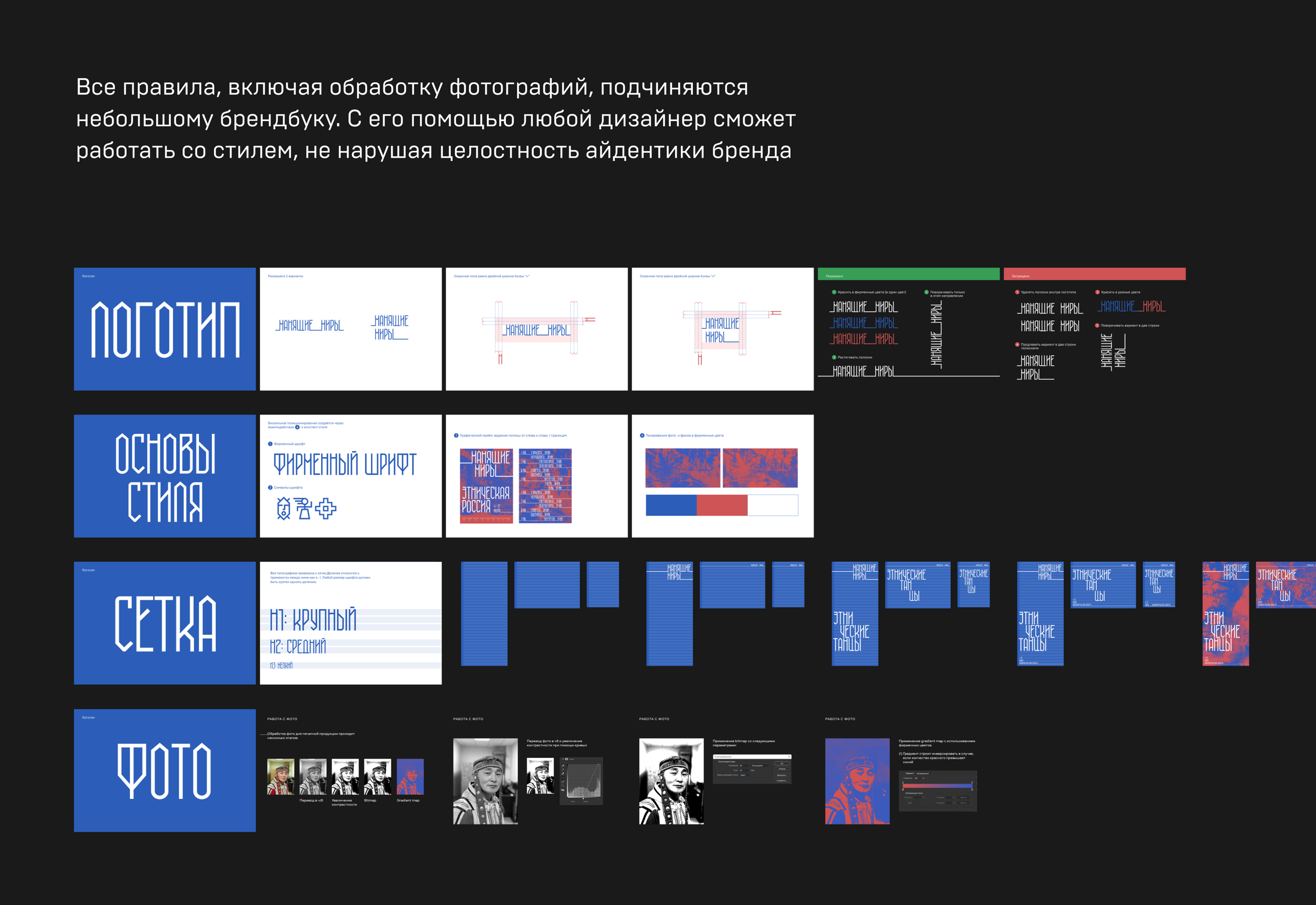Viewport: 1316px width, 905px height.
Task: Click red circle 1 'Удалять полоски внутри логотипа'
Action: [1017, 292]
